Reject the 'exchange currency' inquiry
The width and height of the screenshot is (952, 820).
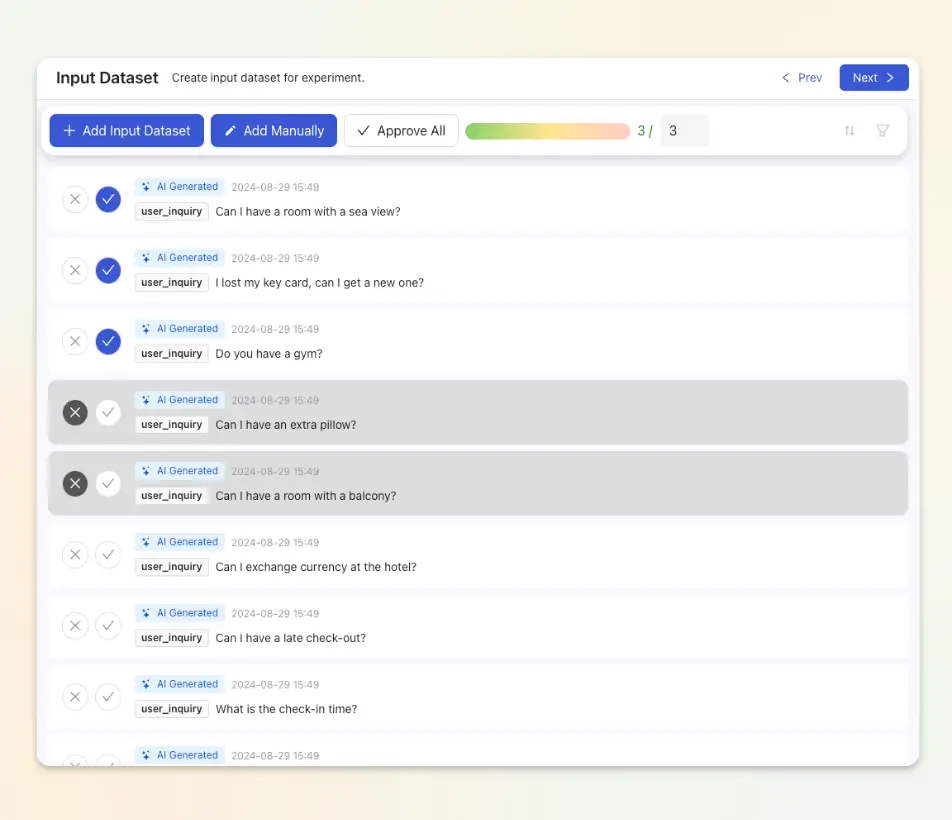point(75,554)
